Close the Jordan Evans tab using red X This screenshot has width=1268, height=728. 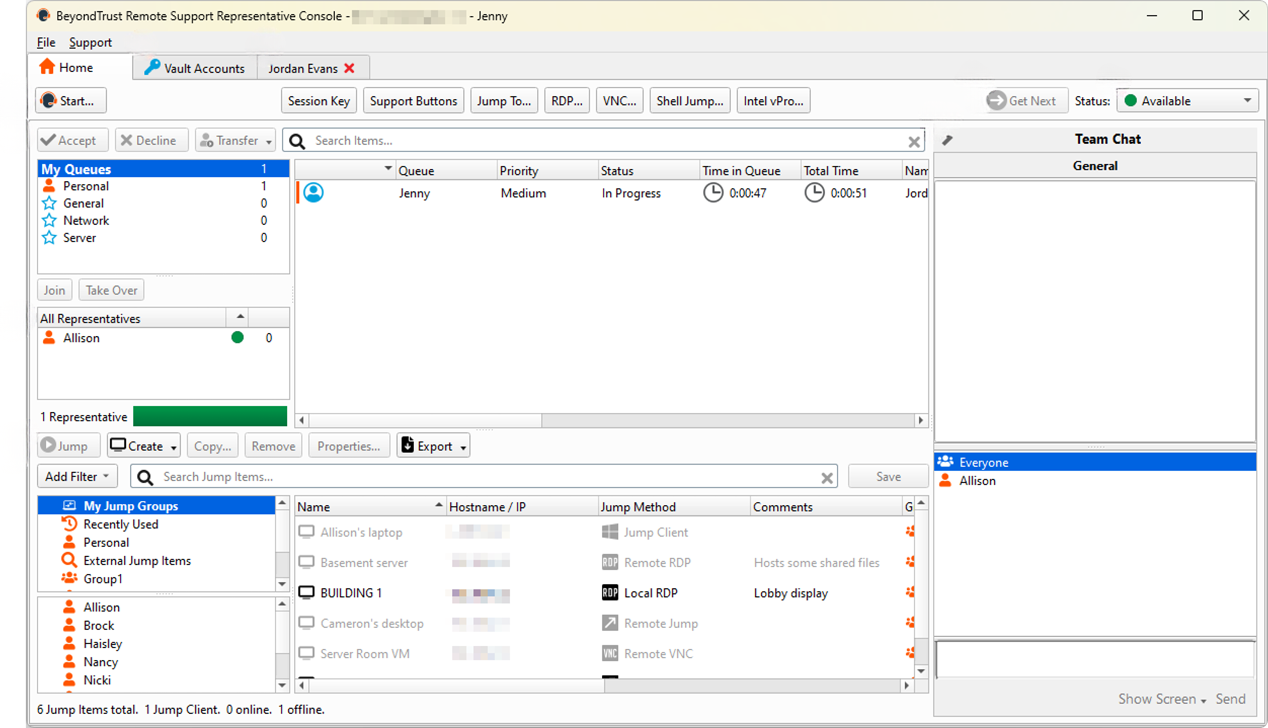pyautogui.click(x=349, y=68)
